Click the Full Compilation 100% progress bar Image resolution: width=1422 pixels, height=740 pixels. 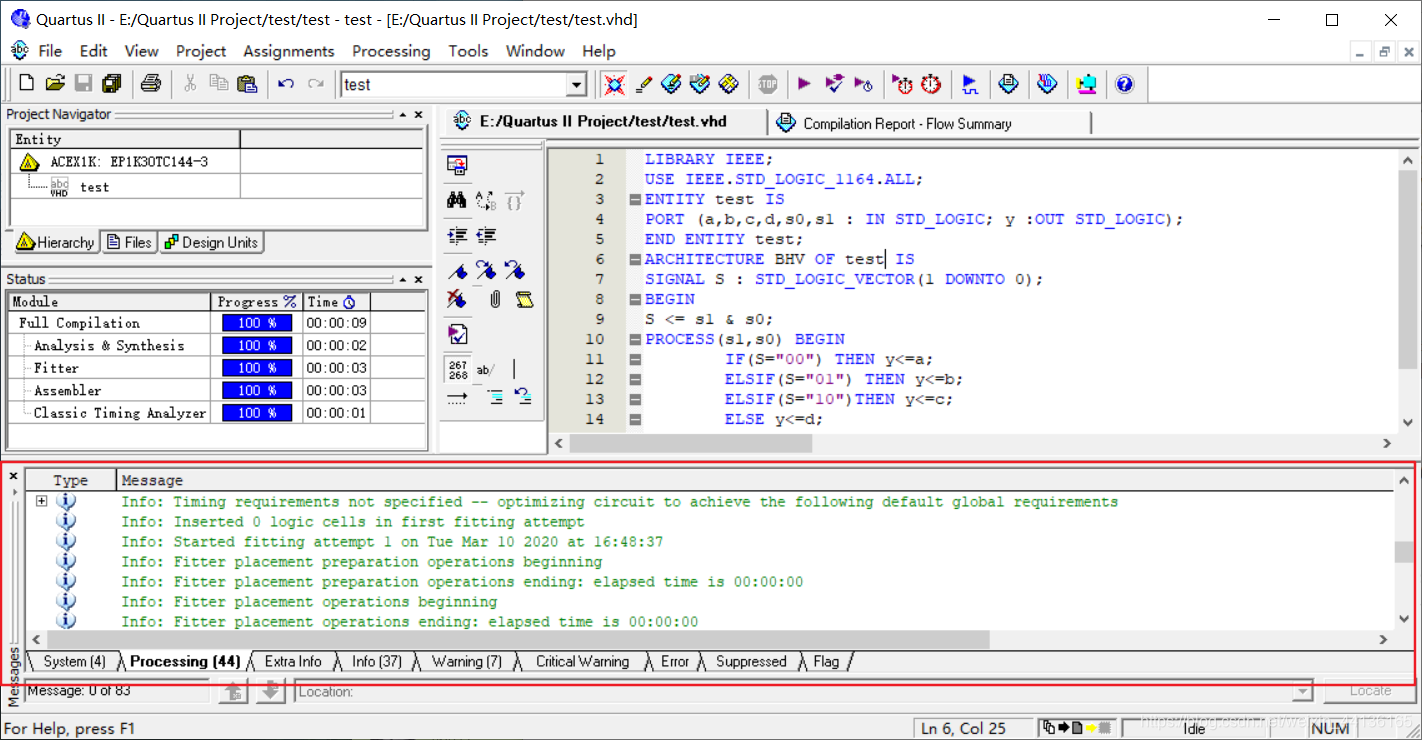pyautogui.click(x=257, y=323)
